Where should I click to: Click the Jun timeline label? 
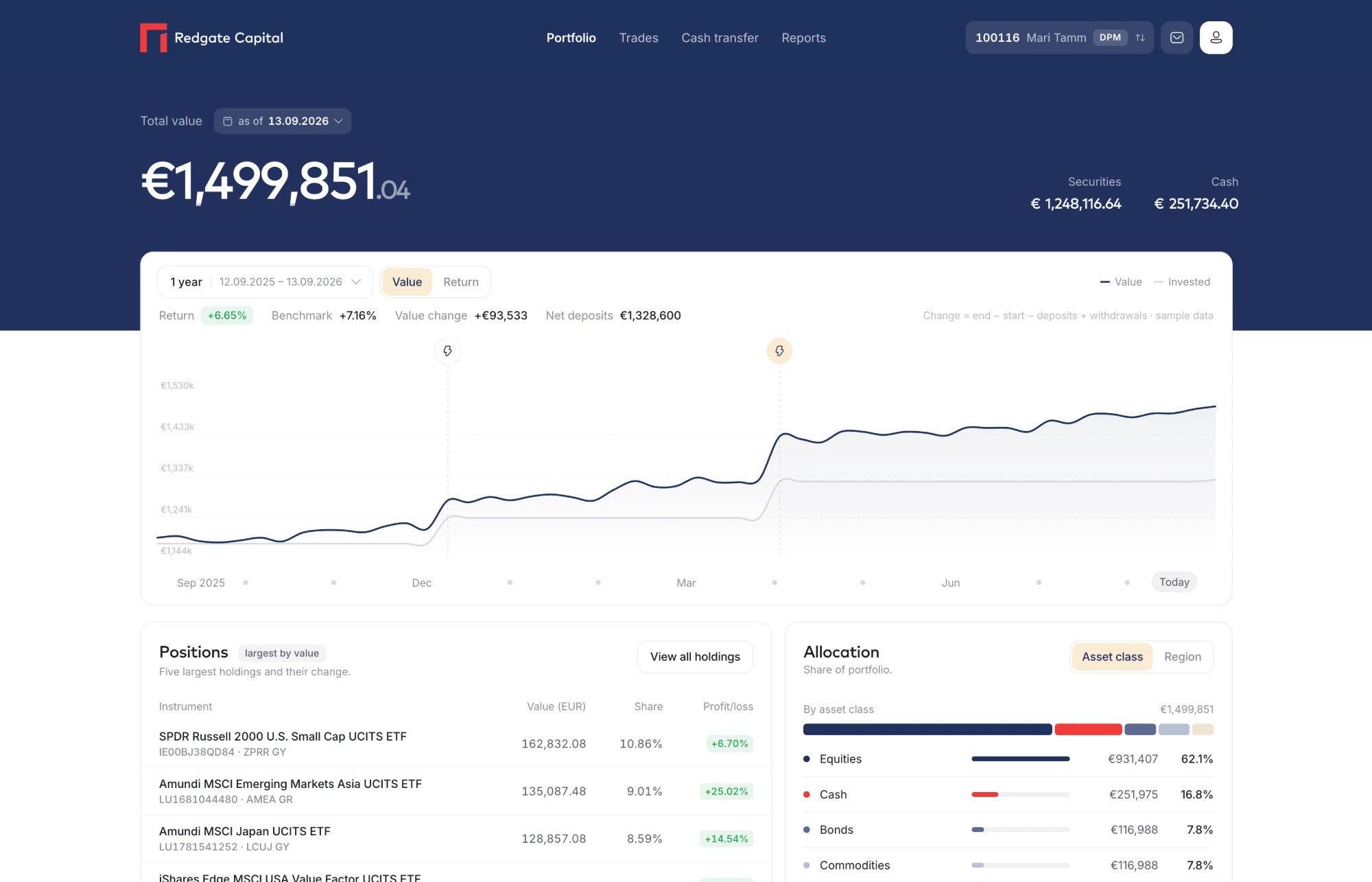tap(951, 583)
